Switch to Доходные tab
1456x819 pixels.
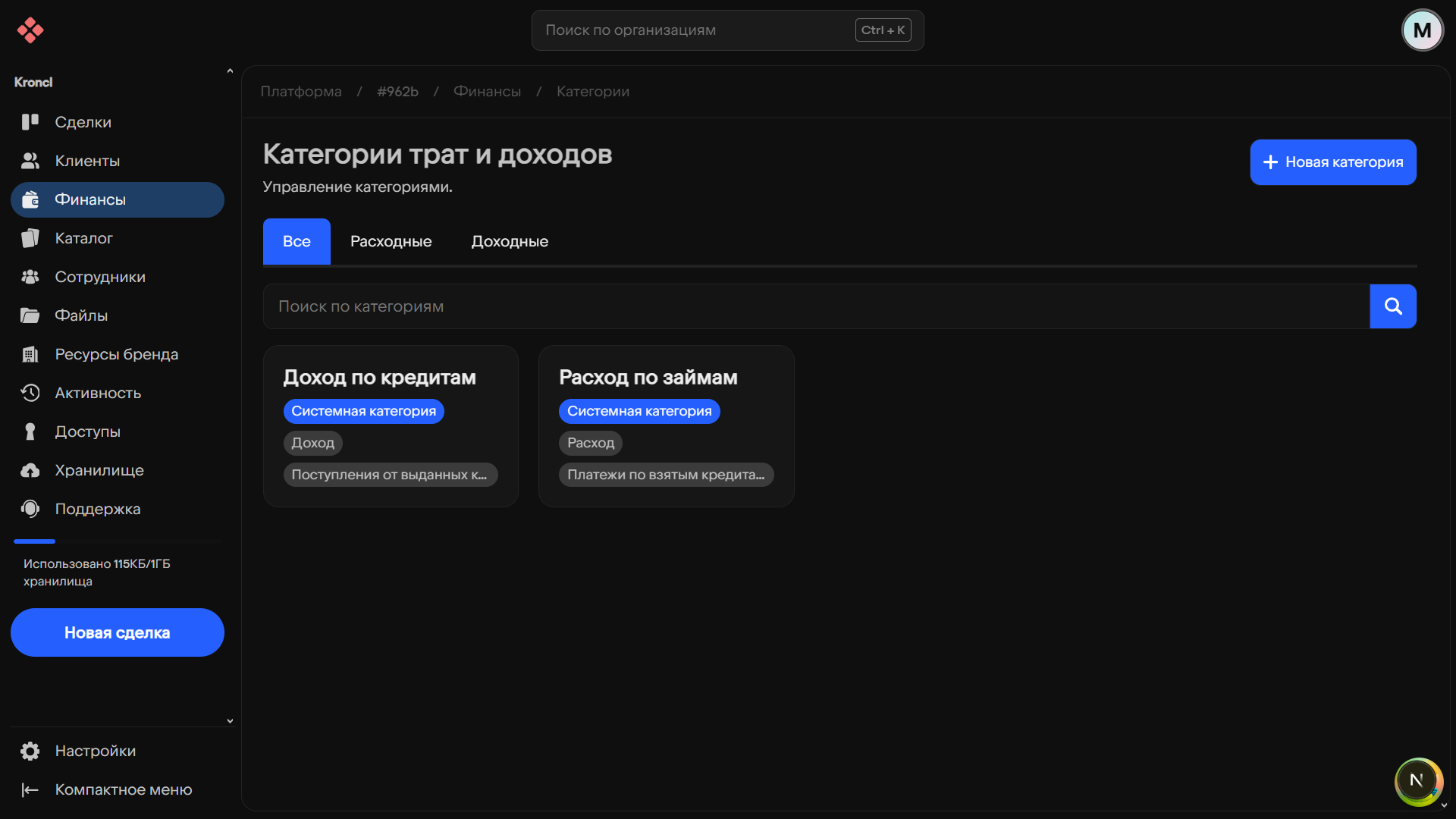(510, 241)
